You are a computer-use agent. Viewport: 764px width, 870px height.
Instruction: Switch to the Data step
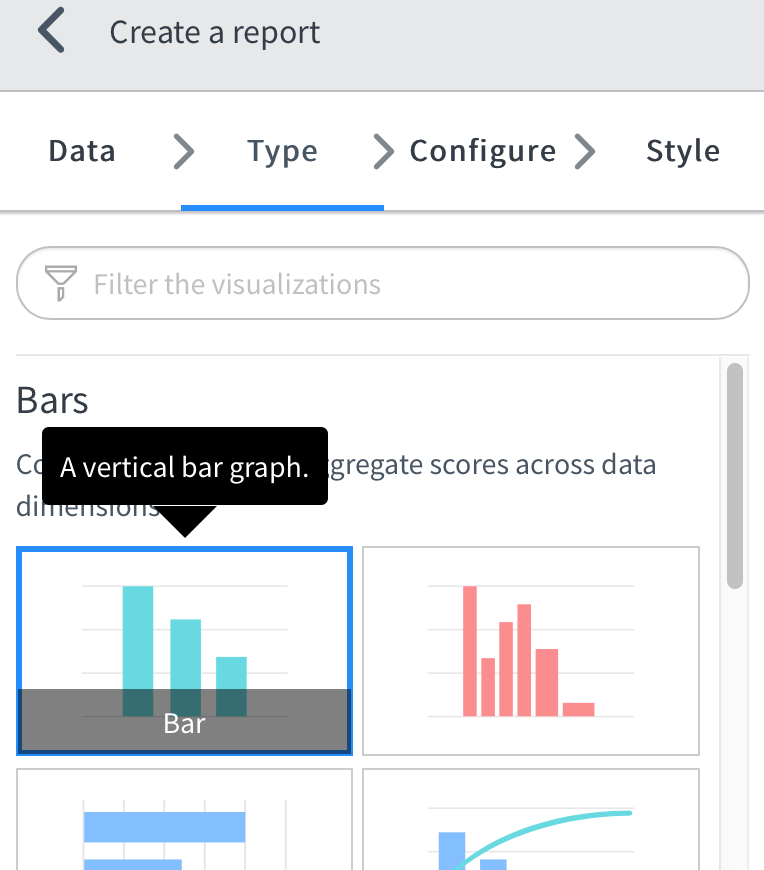(x=81, y=151)
